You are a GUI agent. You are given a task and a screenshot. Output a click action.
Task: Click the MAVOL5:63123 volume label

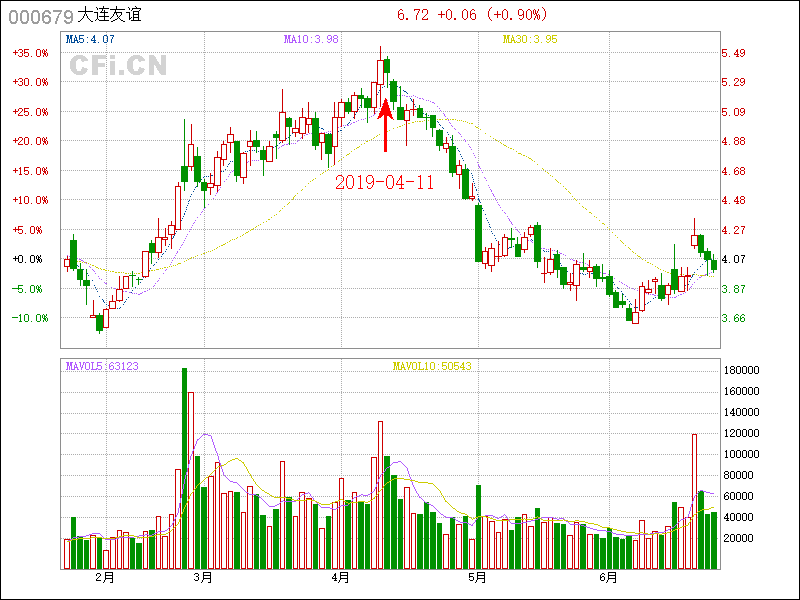coord(101,366)
